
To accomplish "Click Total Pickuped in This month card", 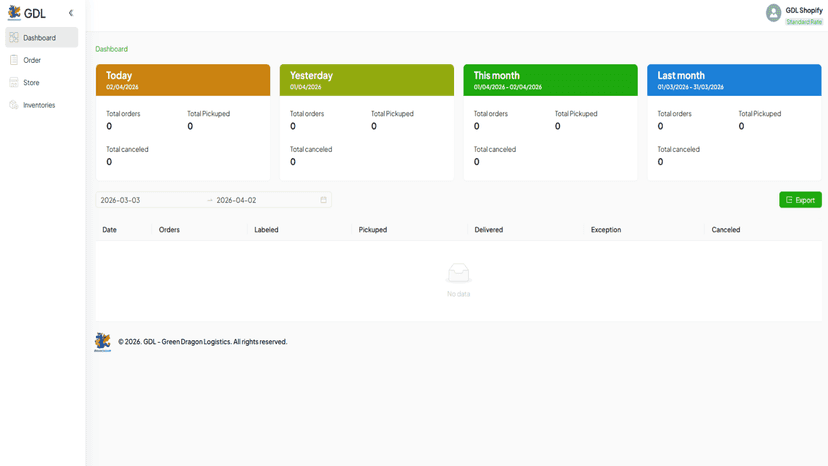I will 576,114.
